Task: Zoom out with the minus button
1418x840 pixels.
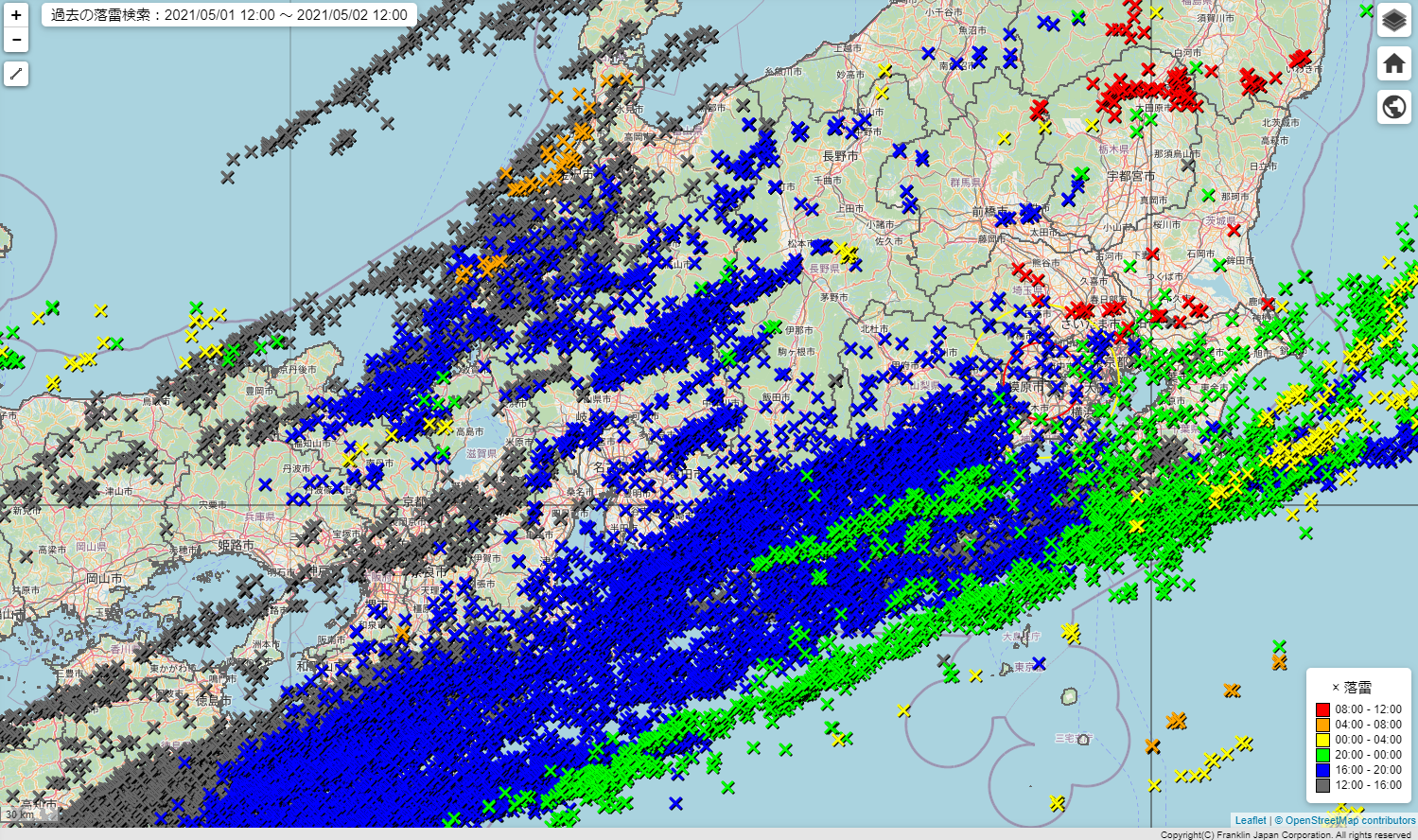Action: tap(16, 40)
